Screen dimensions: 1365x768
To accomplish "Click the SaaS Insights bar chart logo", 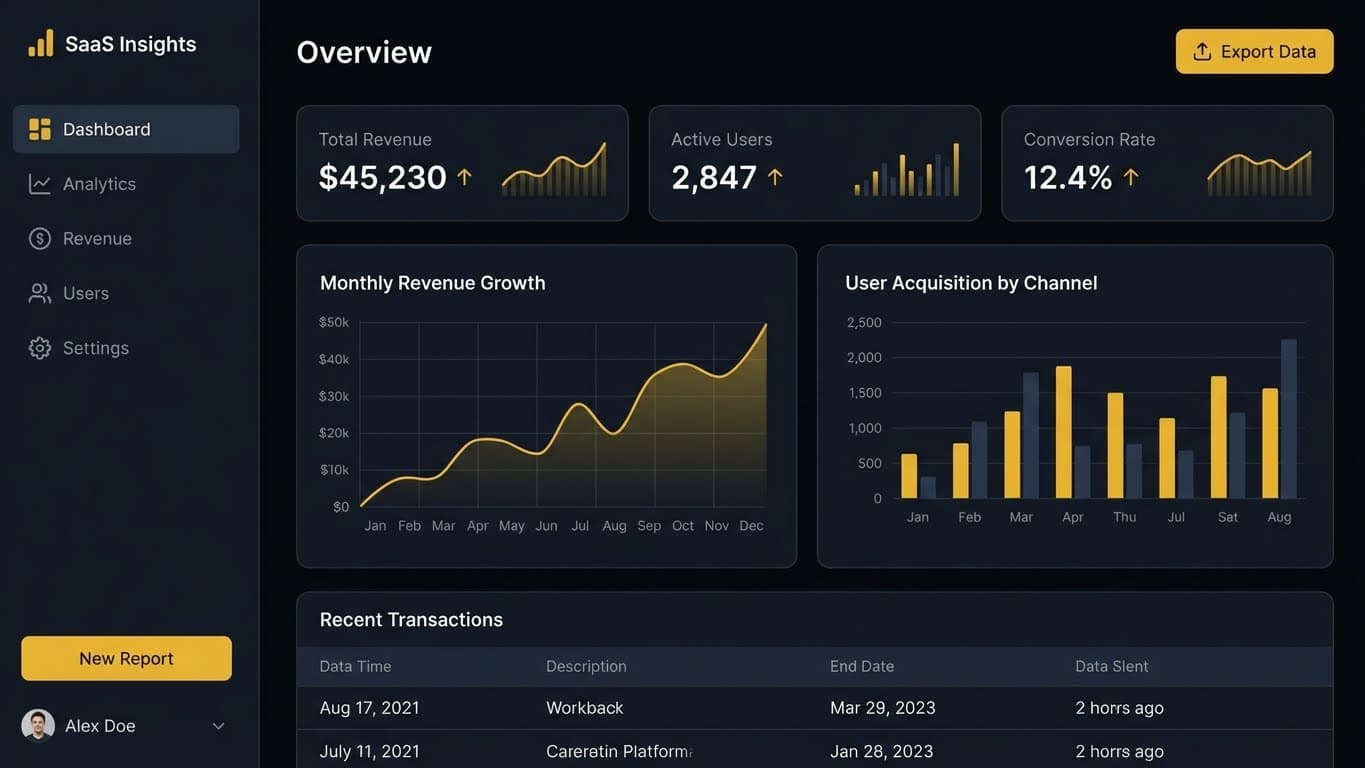I will (x=40, y=43).
